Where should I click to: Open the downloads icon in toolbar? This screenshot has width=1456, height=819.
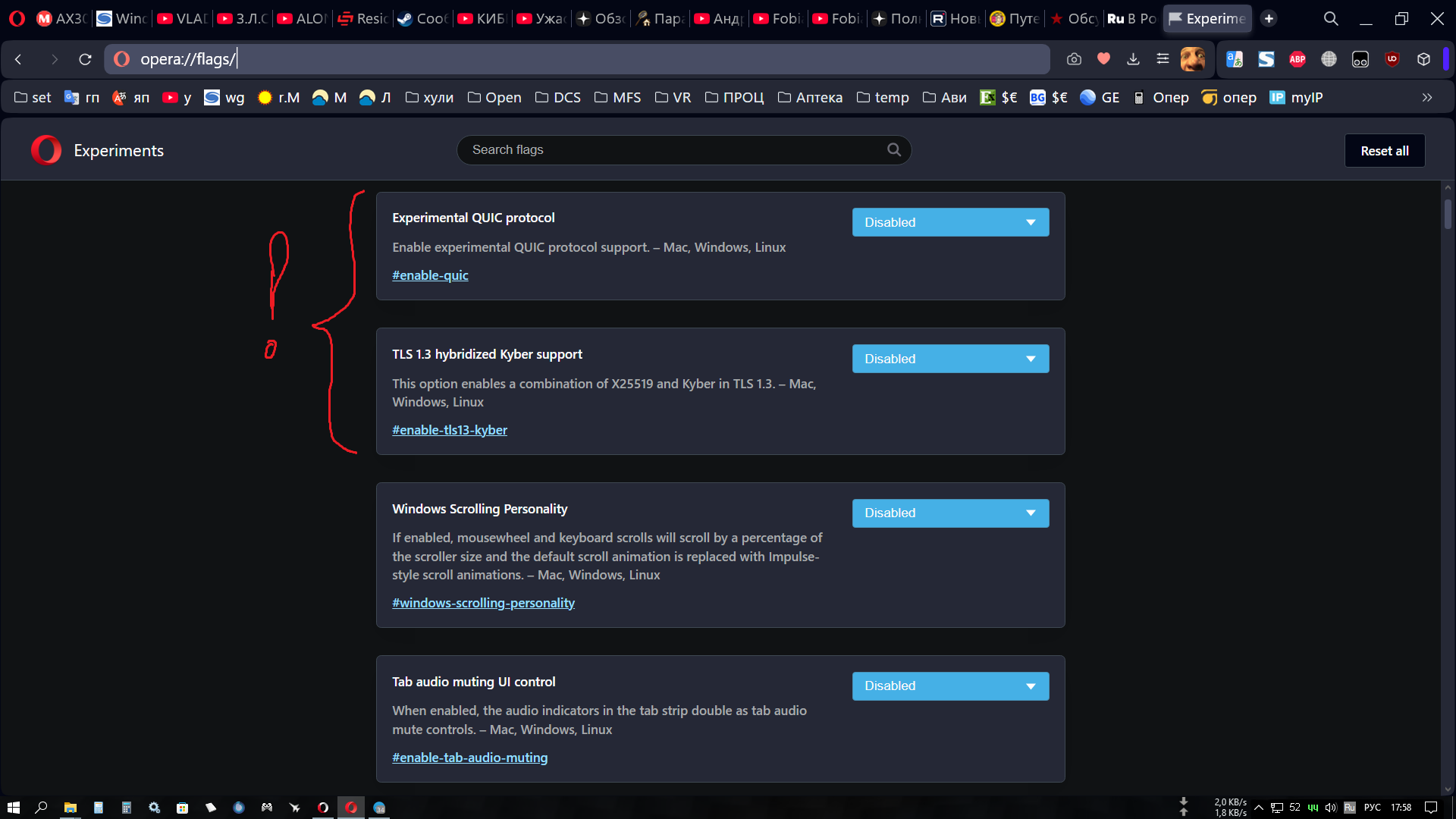click(1134, 59)
